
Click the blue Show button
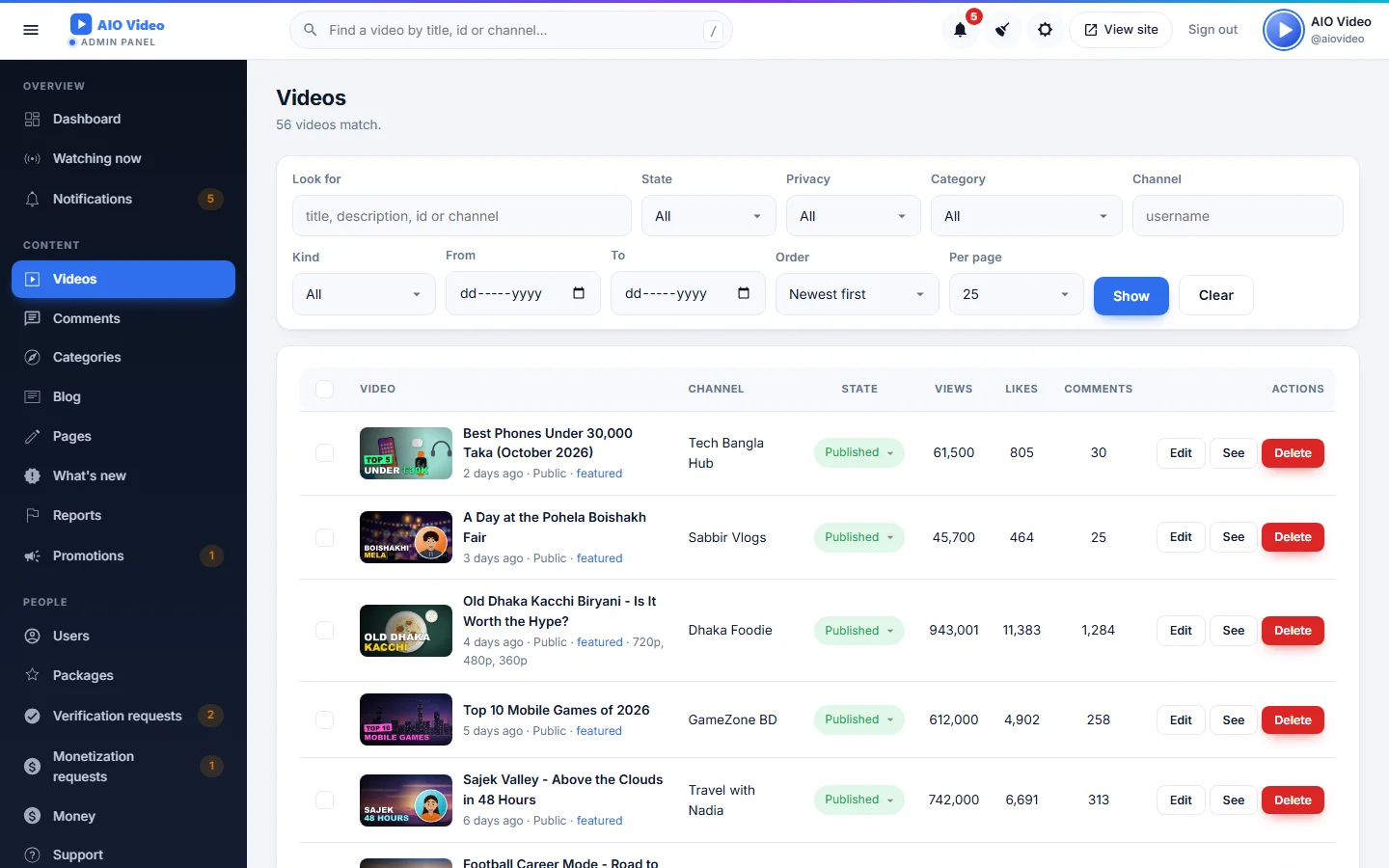click(x=1131, y=296)
